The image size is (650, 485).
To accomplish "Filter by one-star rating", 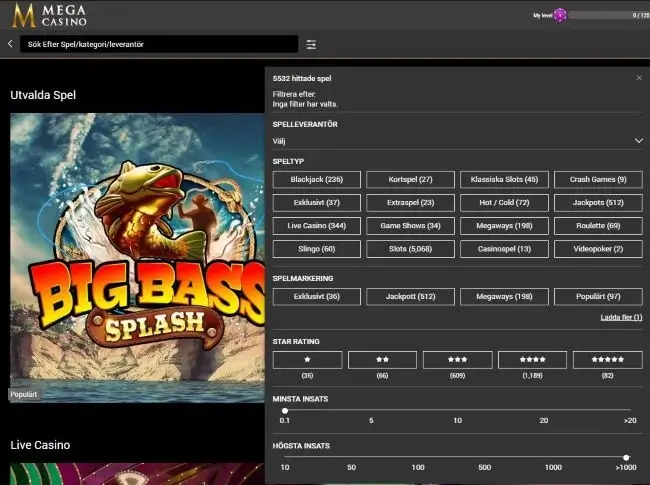I will click(308, 360).
